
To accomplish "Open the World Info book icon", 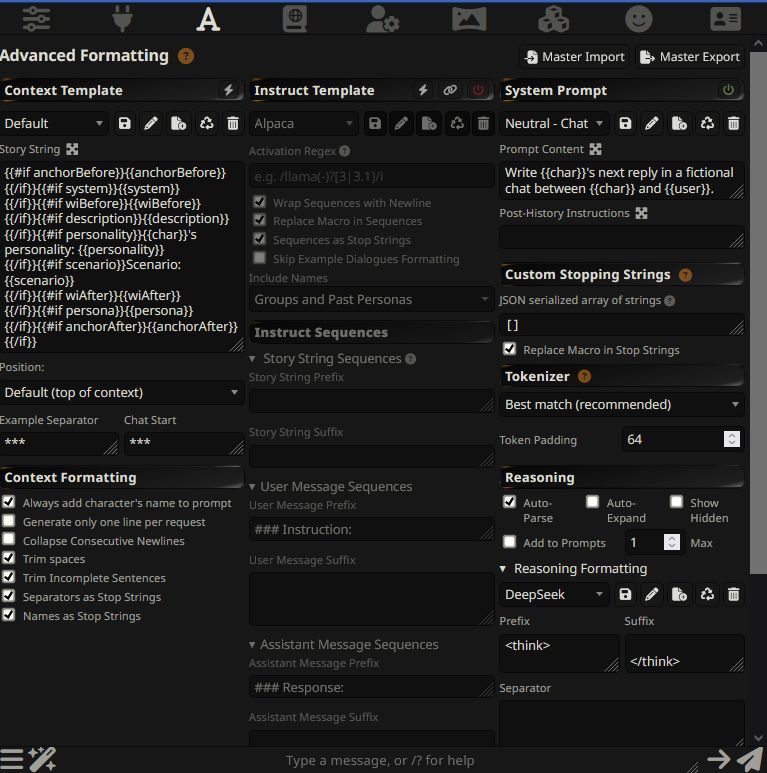I will 294,18.
